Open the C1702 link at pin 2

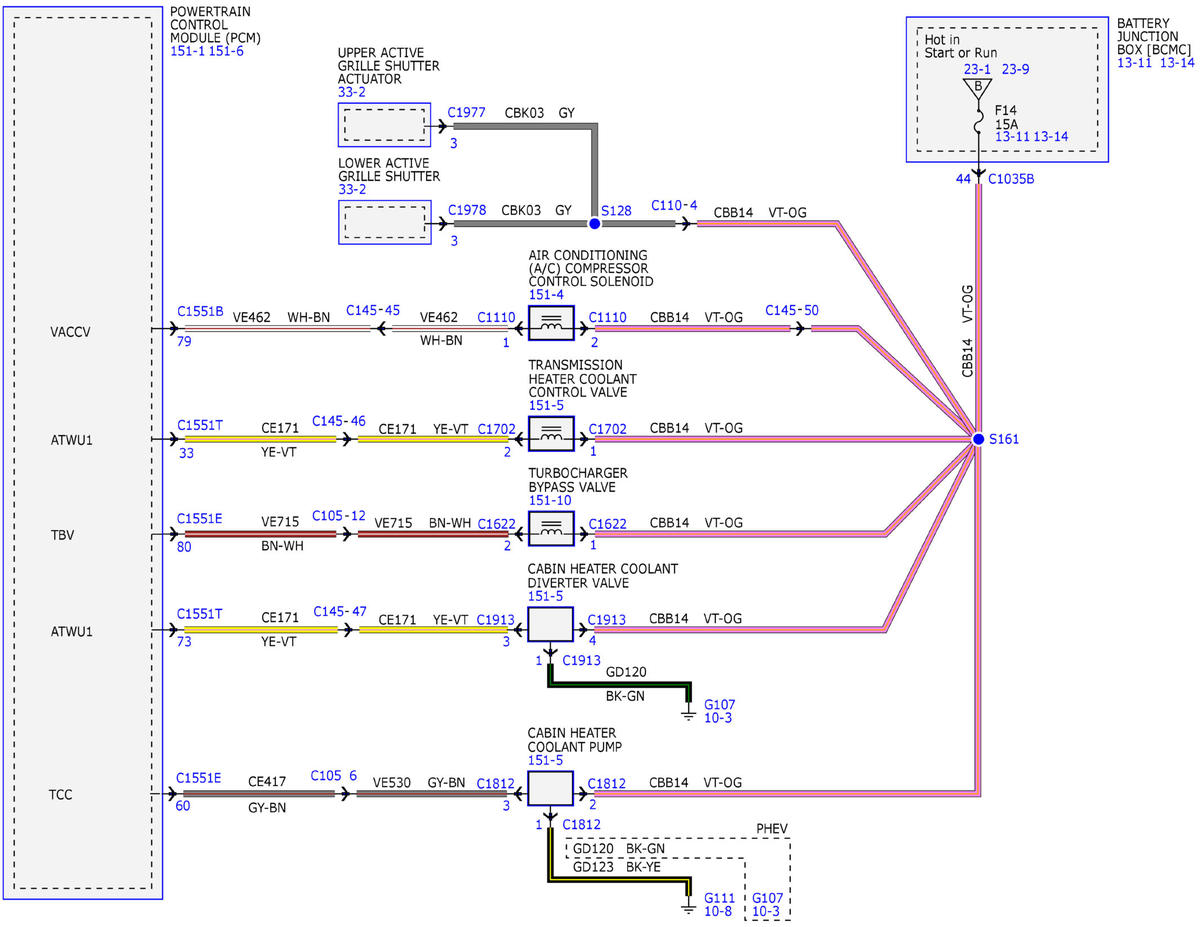click(496, 428)
